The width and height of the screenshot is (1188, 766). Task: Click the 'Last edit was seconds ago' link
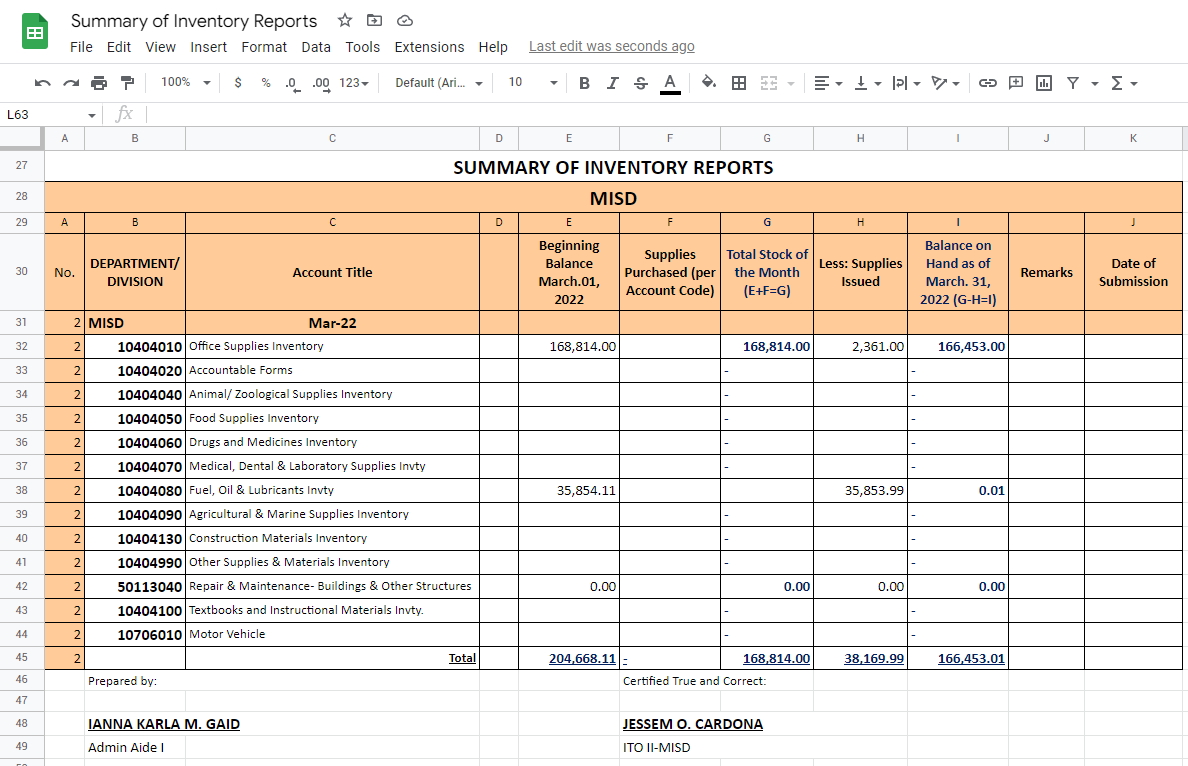pyautogui.click(x=611, y=47)
